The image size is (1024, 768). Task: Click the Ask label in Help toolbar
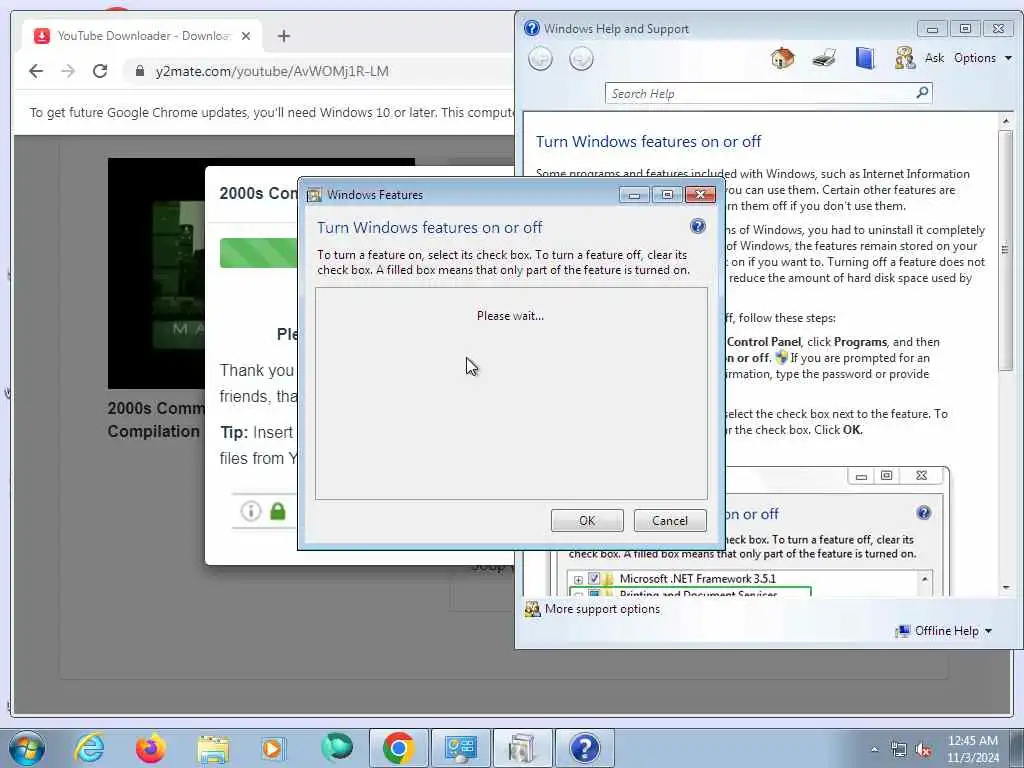(x=934, y=58)
